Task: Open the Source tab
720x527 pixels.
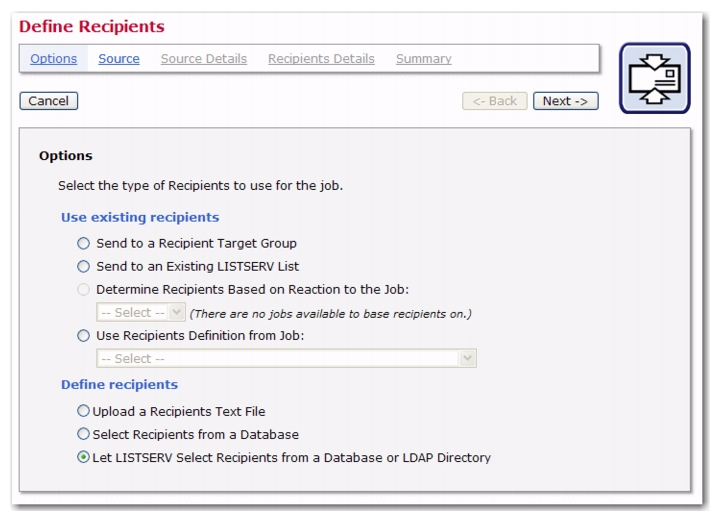Action: [119, 59]
